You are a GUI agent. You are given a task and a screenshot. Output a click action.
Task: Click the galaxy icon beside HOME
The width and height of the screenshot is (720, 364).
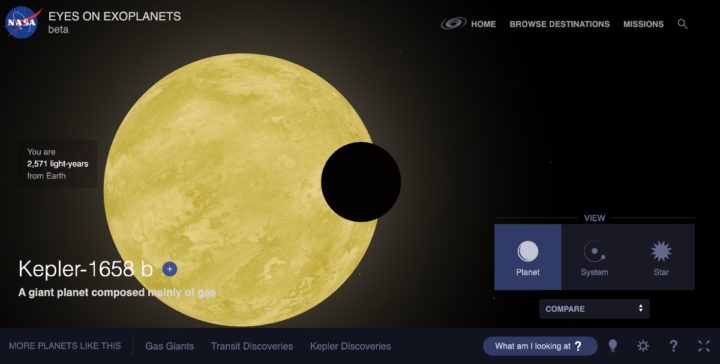pos(453,23)
